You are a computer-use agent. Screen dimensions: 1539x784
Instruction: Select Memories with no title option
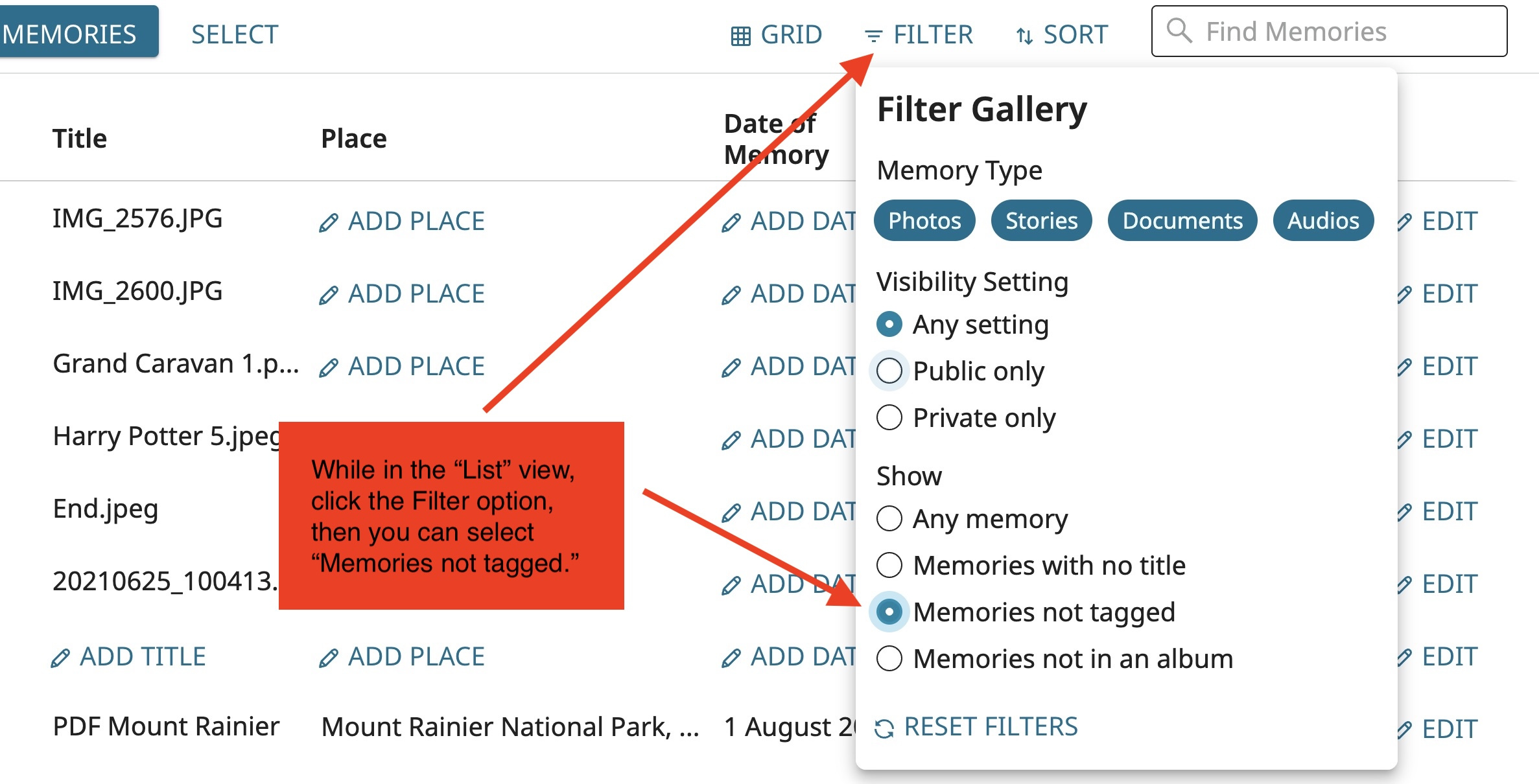(1031, 566)
